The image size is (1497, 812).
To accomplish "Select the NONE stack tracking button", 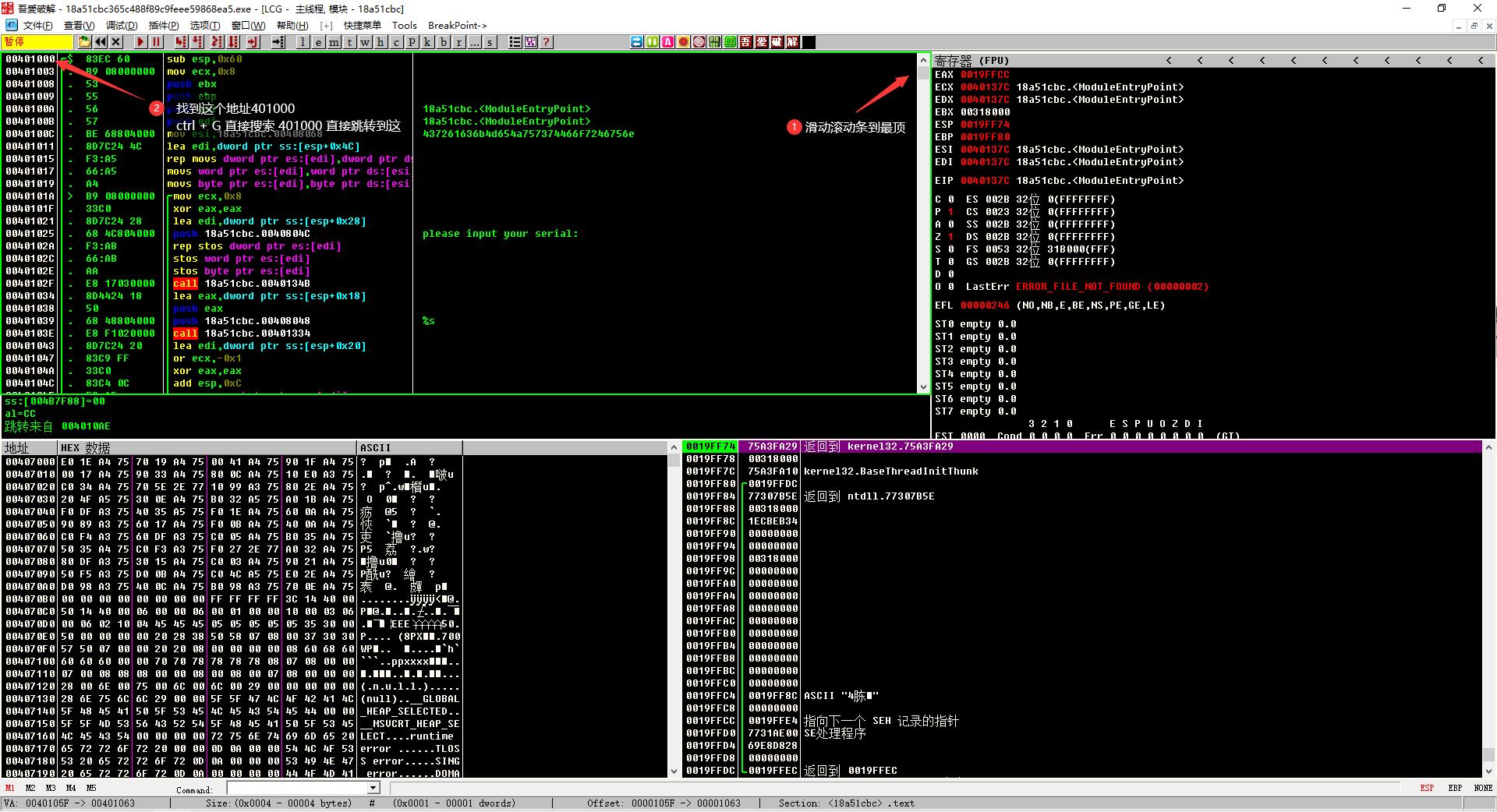I will pyautogui.click(x=1484, y=788).
